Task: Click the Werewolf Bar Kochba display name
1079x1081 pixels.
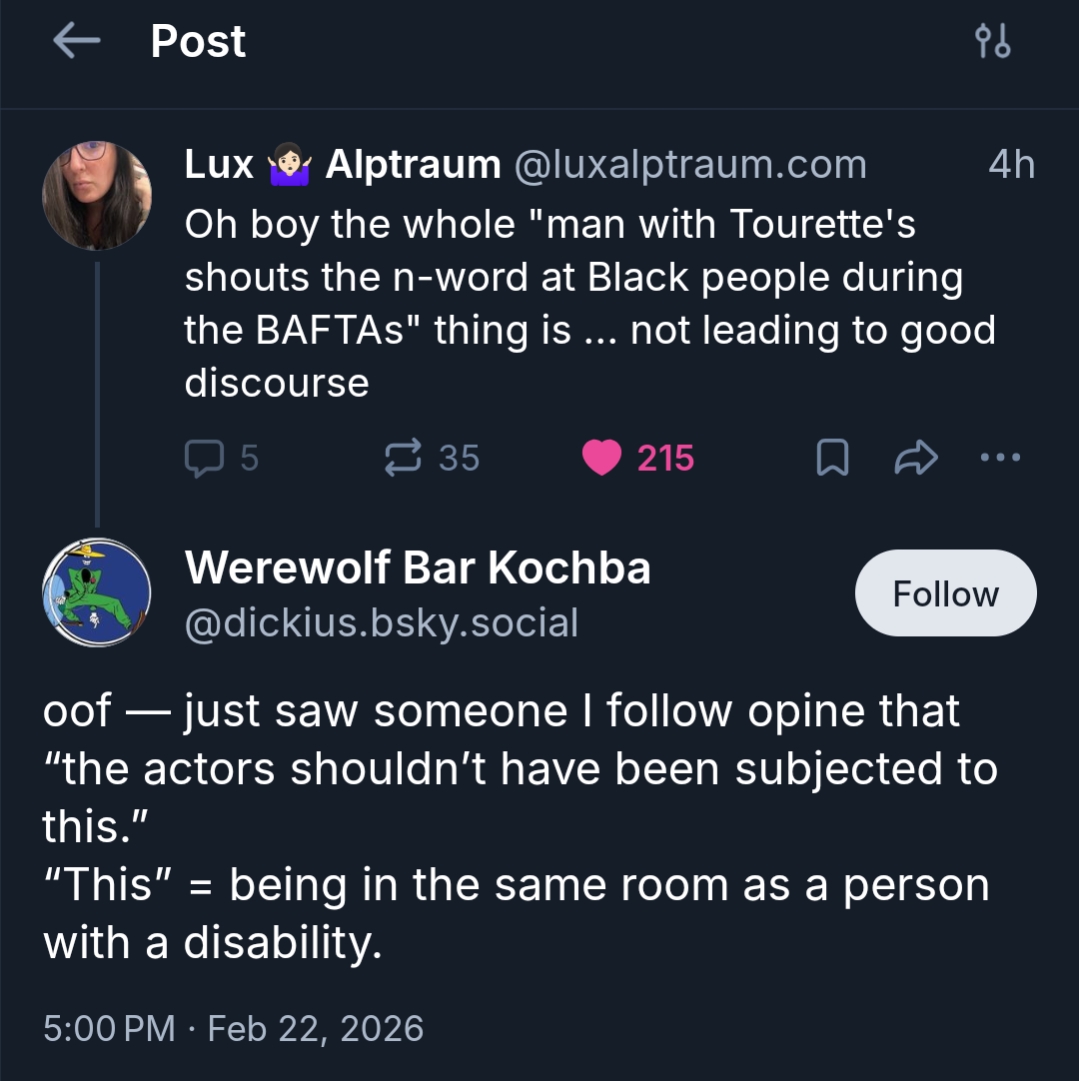Action: 418,568
